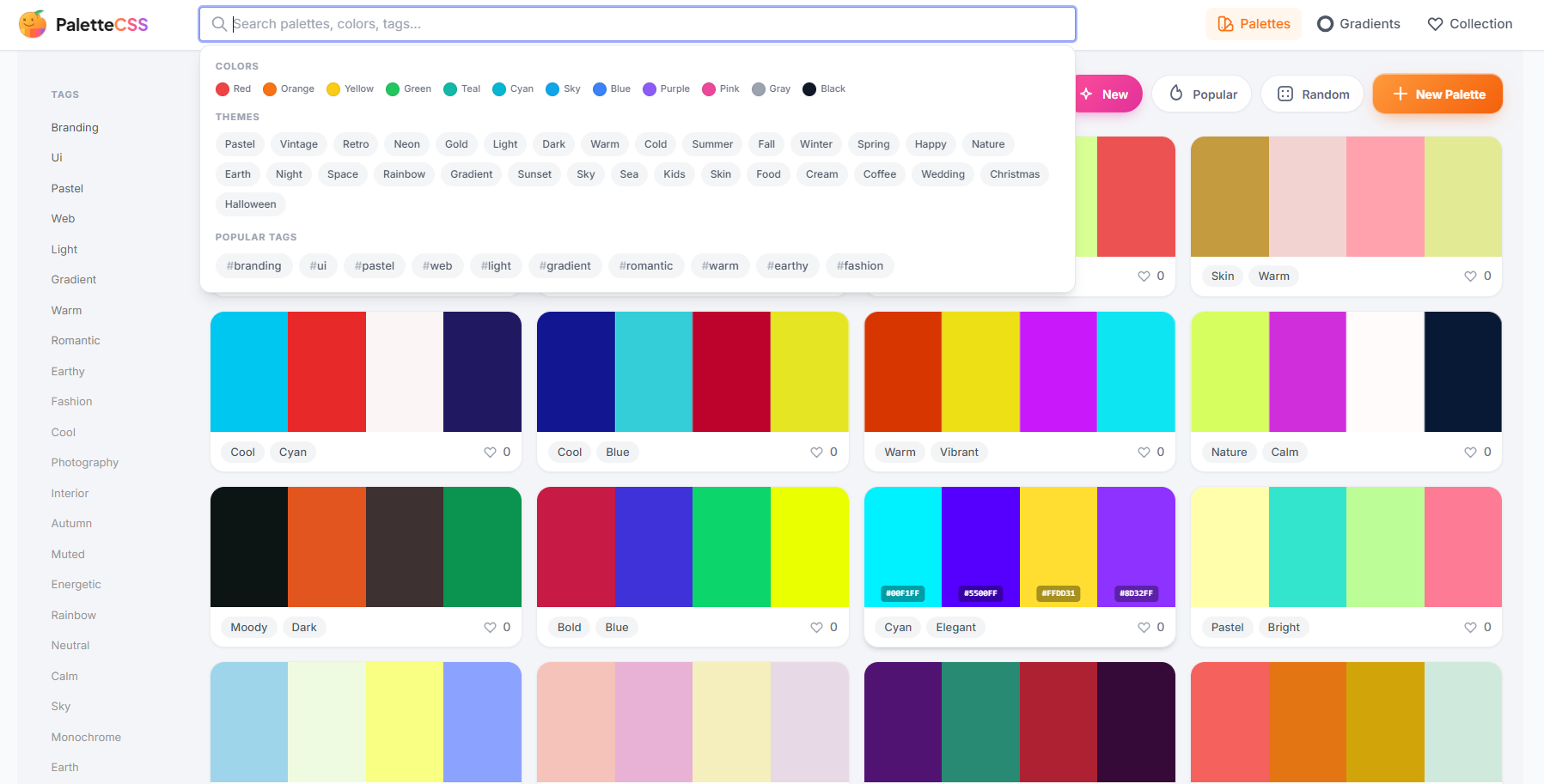Image resolution: width=1544 pixels, height=784 pixels.
Task: Click the #5500FF swatch
Action: coord(980,547)
